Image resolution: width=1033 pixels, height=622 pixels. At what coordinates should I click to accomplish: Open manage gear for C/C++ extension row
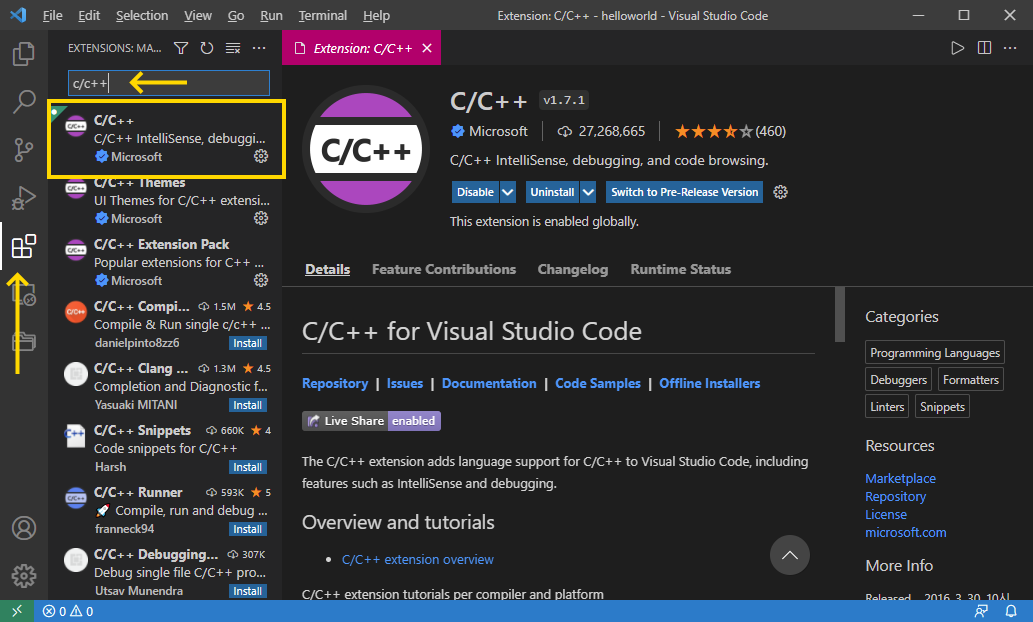point(261,156)
